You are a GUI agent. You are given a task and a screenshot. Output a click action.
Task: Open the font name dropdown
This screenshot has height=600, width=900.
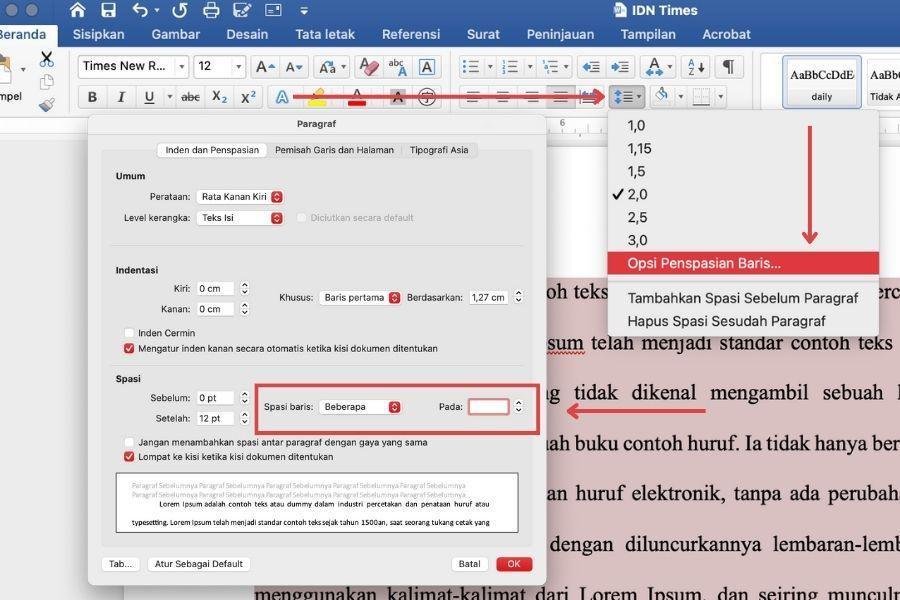pos(181,67)
